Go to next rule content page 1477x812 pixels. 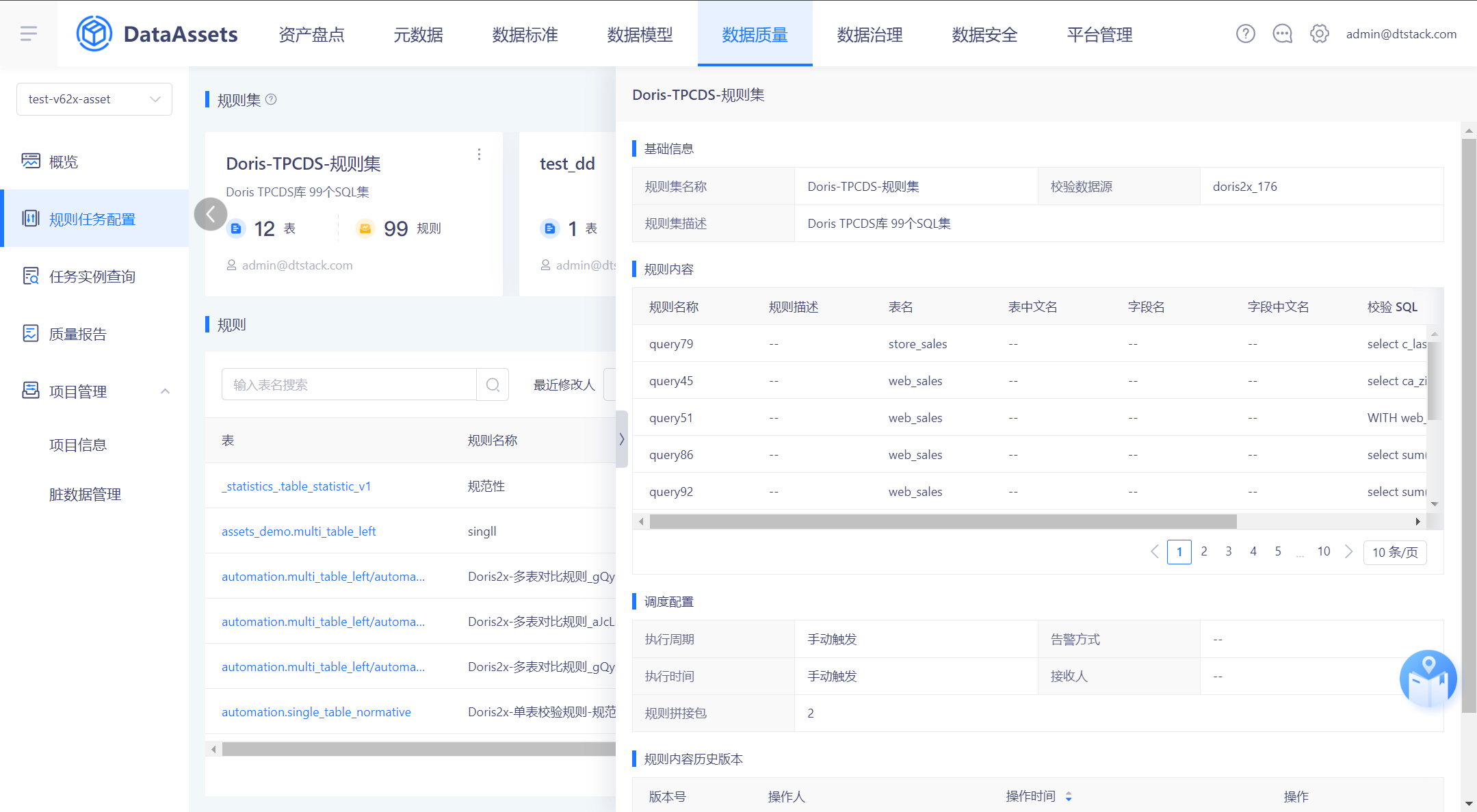tap(1348, 551)
